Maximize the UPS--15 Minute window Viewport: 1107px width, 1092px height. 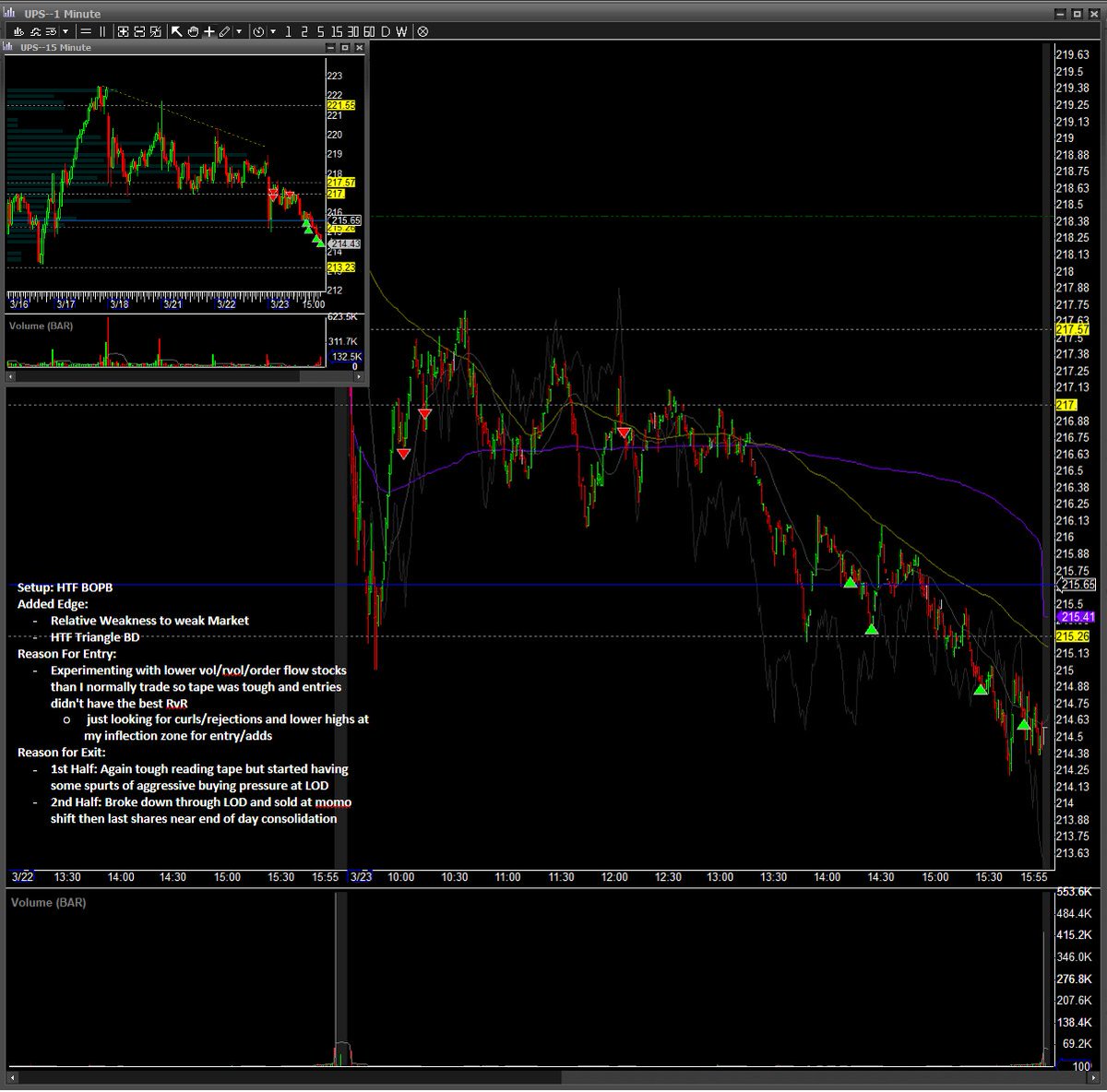[x=345, y=47]
